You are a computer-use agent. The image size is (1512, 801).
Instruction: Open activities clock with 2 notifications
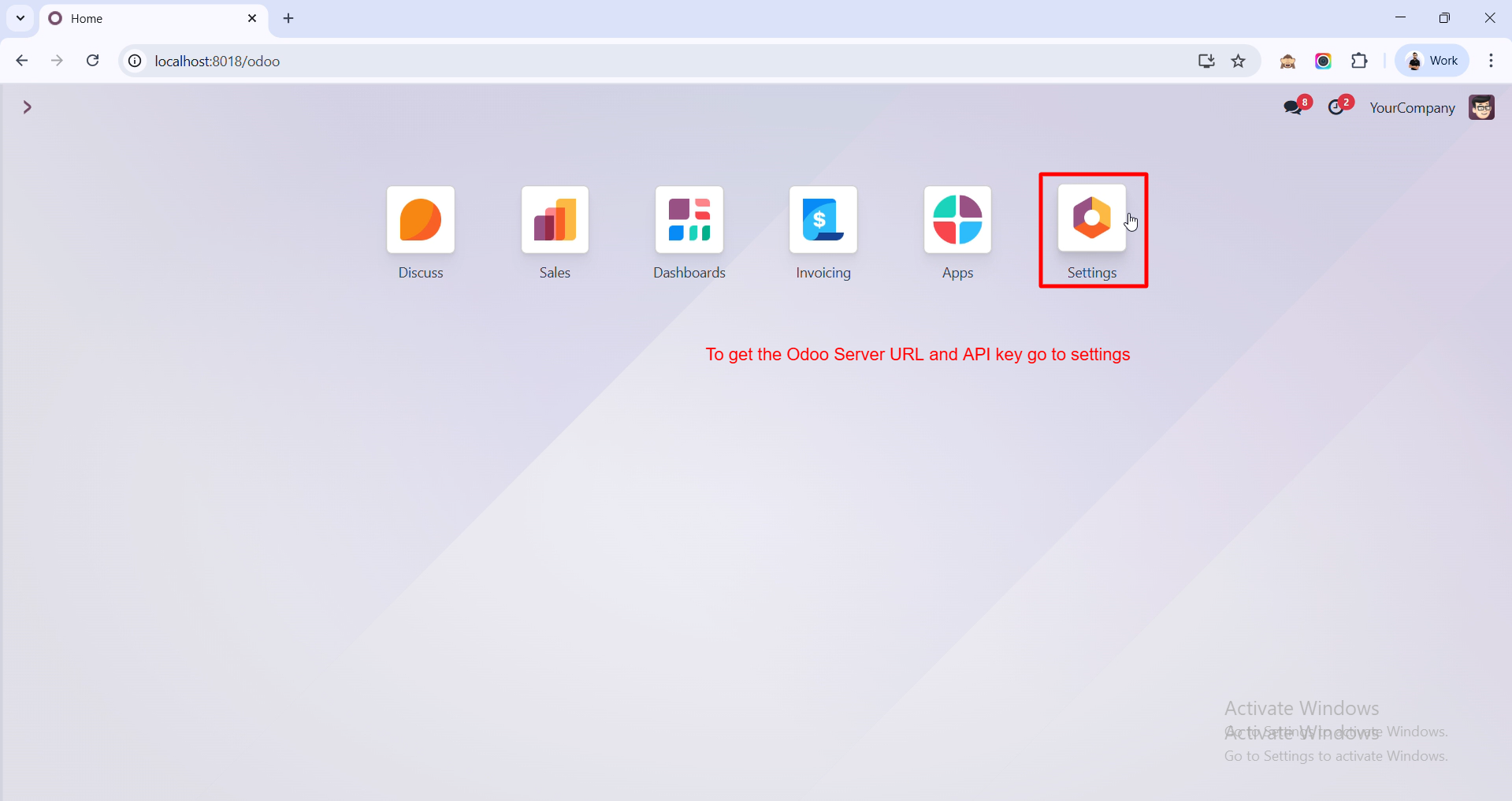pos(1339,106)
